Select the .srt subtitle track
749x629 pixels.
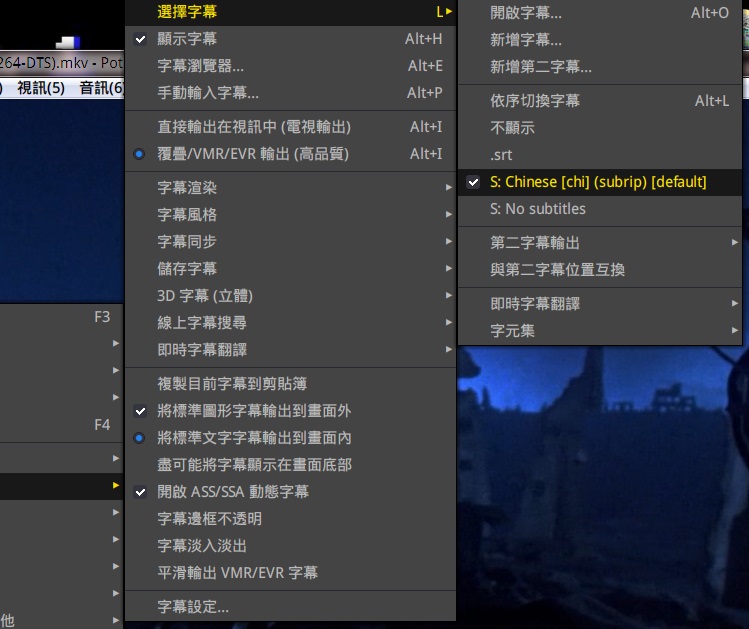(x=600, y=155)
